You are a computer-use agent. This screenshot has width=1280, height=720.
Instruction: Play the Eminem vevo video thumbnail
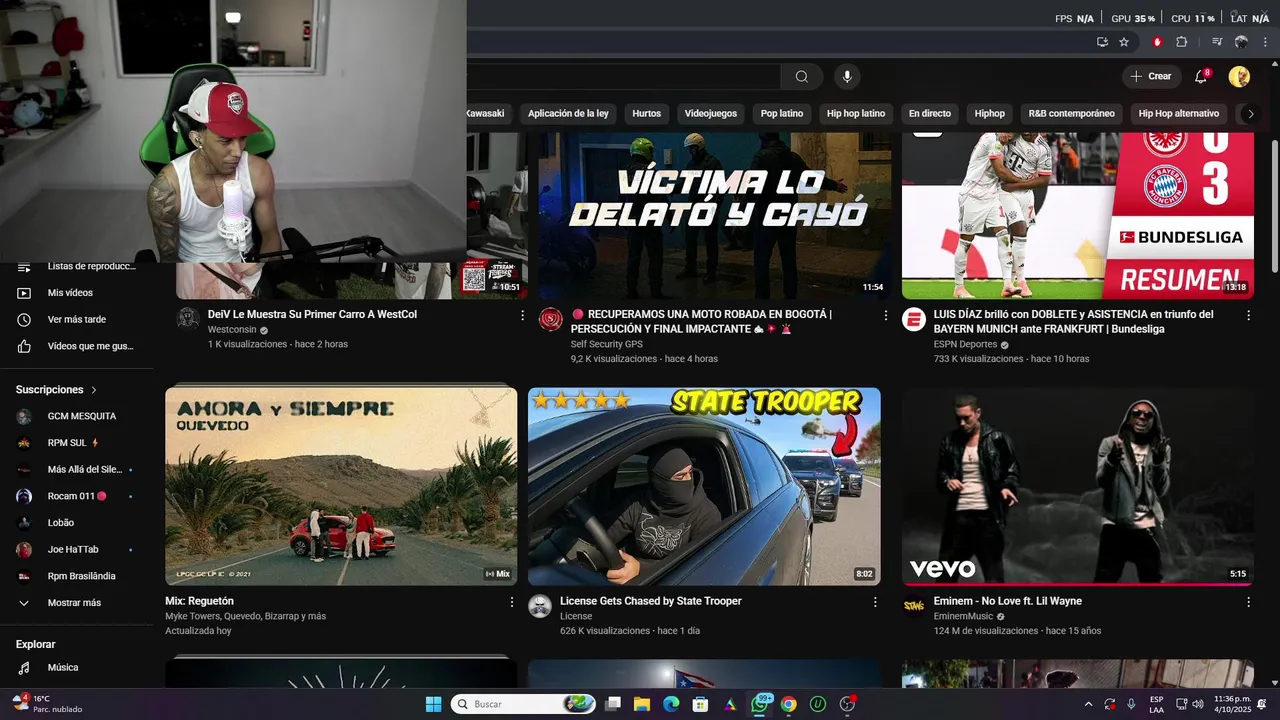[x=1078, y=486]
